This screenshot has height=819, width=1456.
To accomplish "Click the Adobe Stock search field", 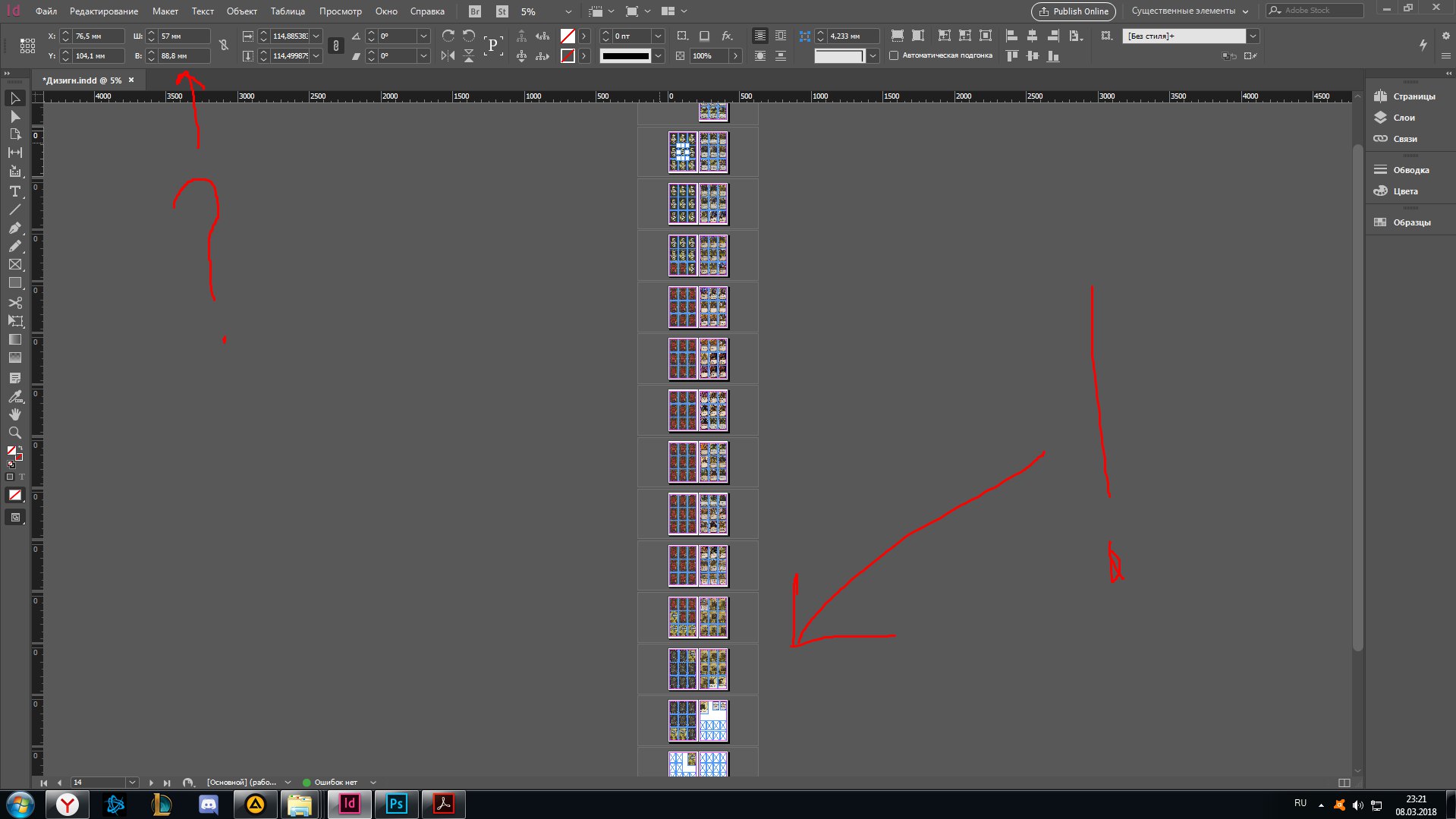I will pos(1315,11).
